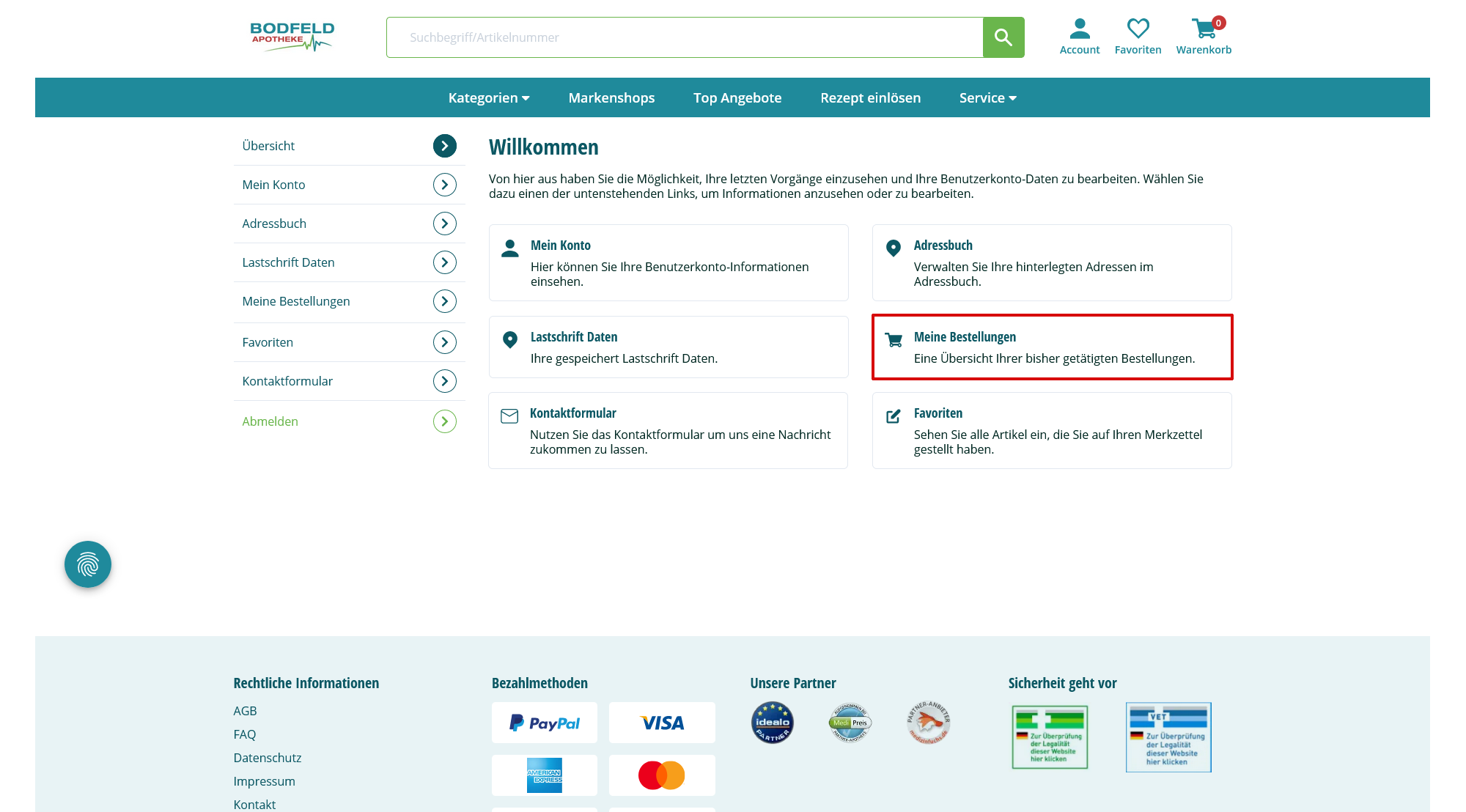This screenshot has width=1466, height=812.
Task: Open the Favoriten heart icon
Action: (1138, 29)
